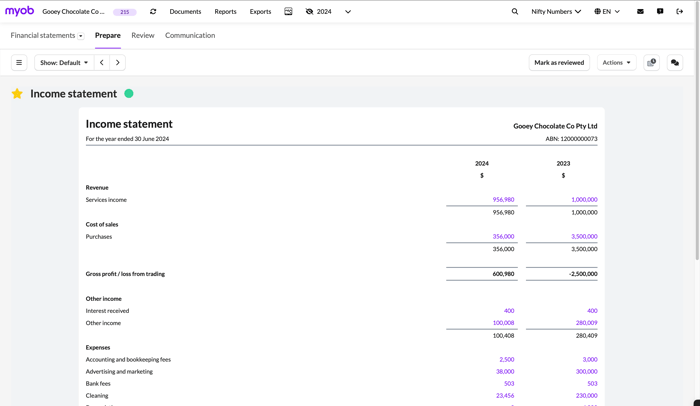
Task: Open the Reports menu
Action: tap(225, 12)
